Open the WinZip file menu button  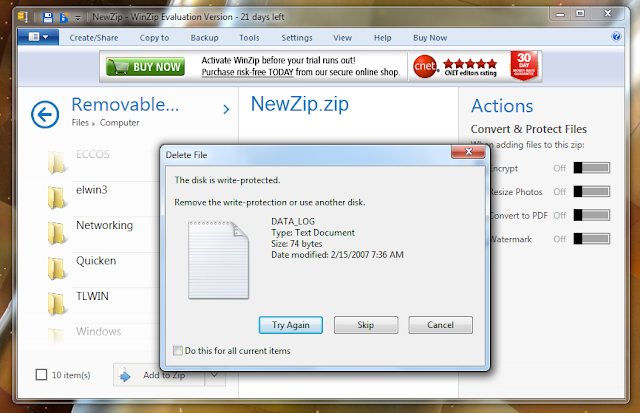coord(38,37)
